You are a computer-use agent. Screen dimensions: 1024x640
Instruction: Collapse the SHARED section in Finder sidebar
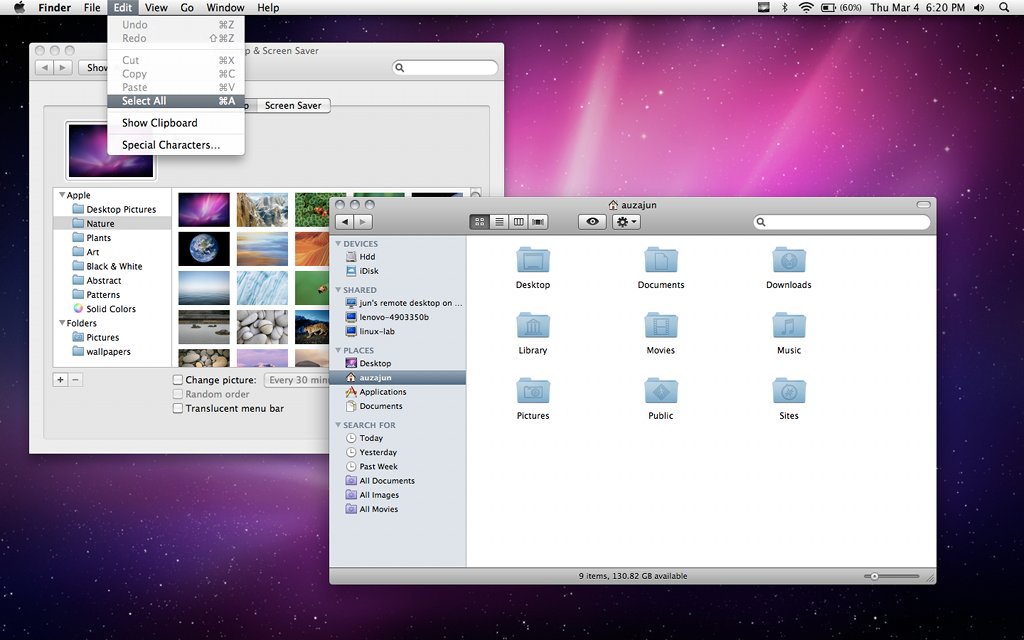[x=338, y=289]
